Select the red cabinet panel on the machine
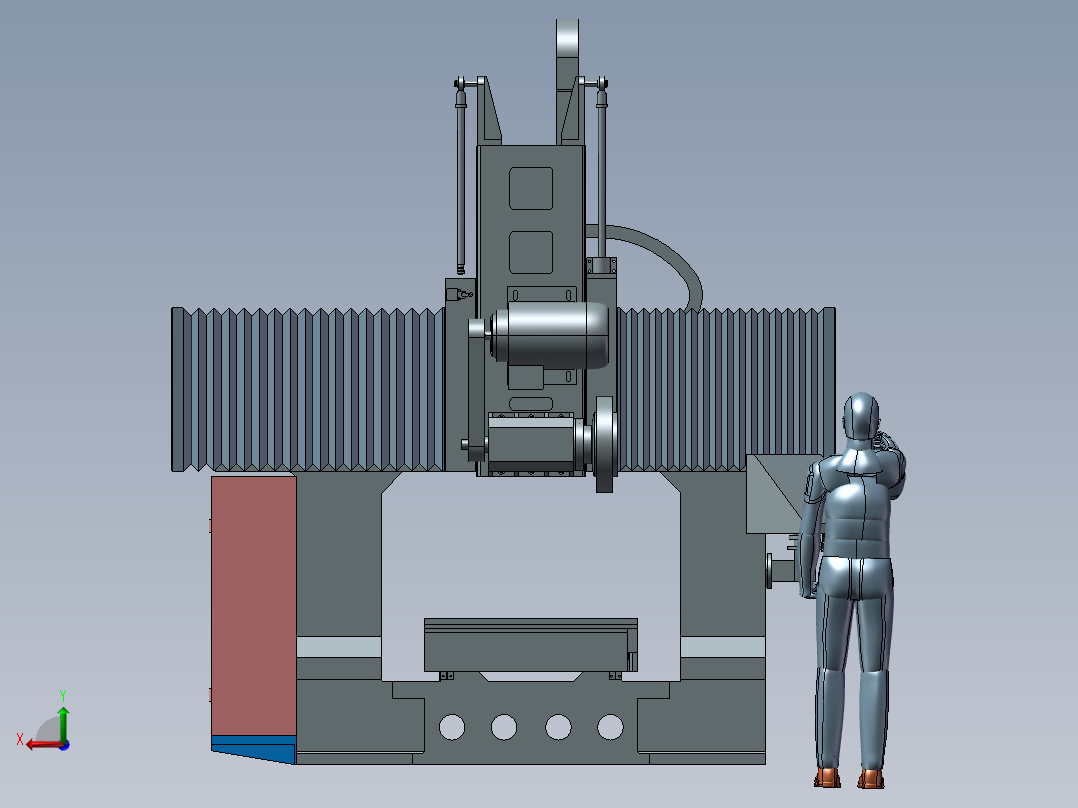Viewport: 1078px width, 808px height. point(254,606)
